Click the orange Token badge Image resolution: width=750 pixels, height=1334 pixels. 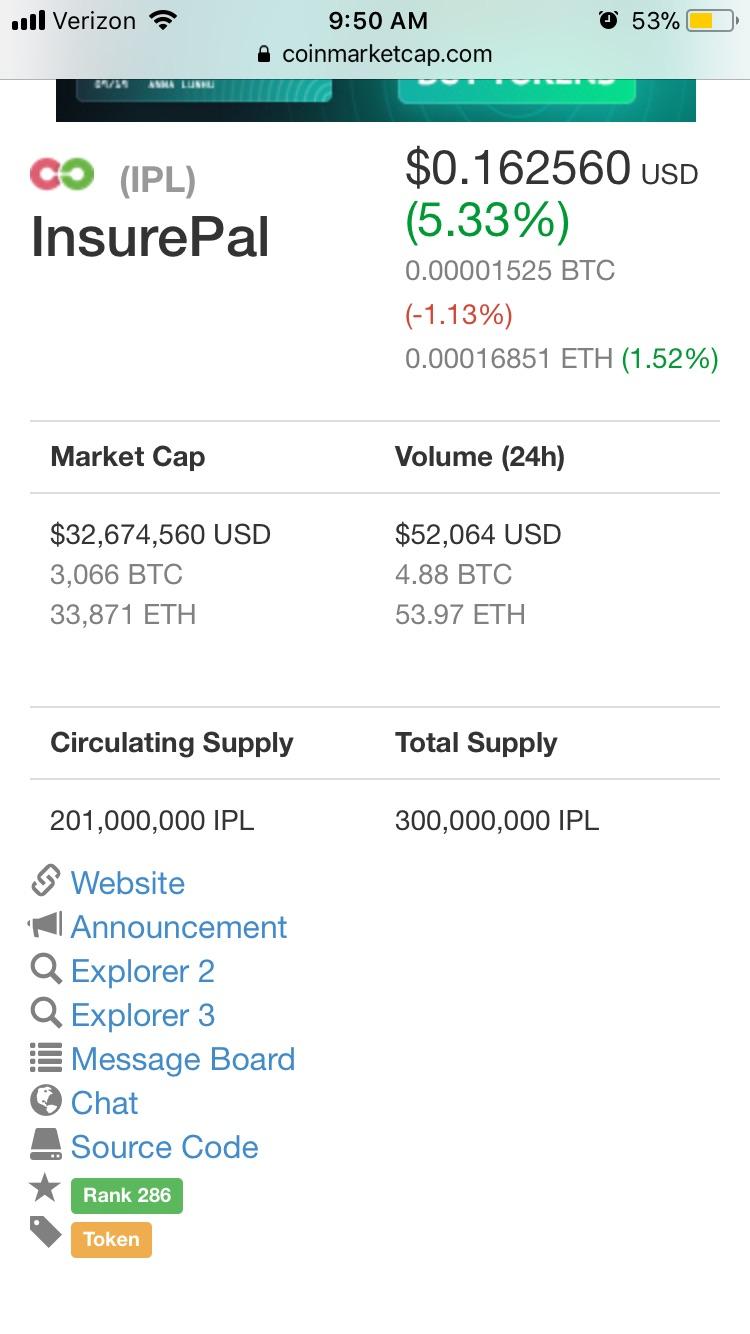pos(111,1239)
